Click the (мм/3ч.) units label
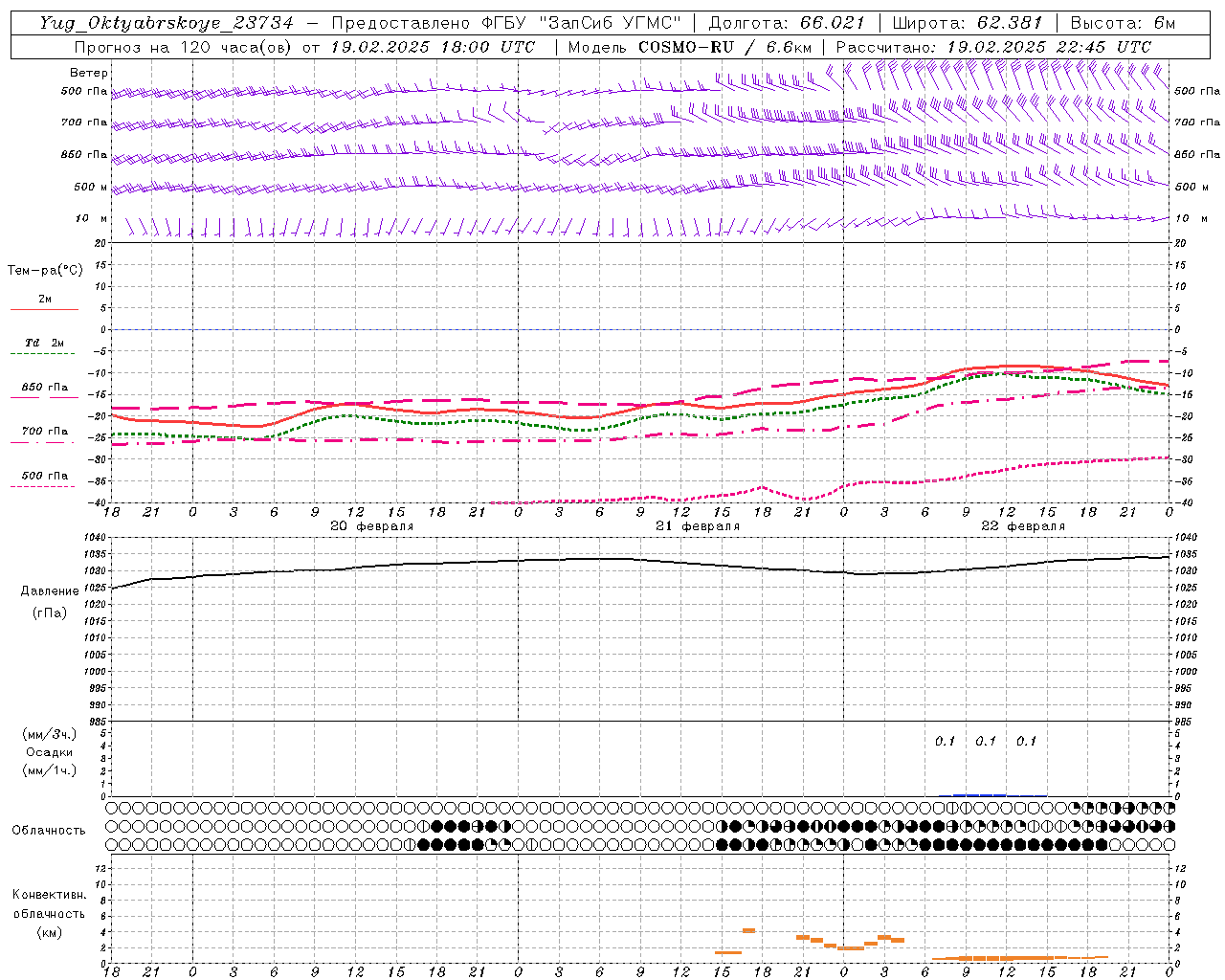Screen dimensions: 1225x980 point(50,734)
